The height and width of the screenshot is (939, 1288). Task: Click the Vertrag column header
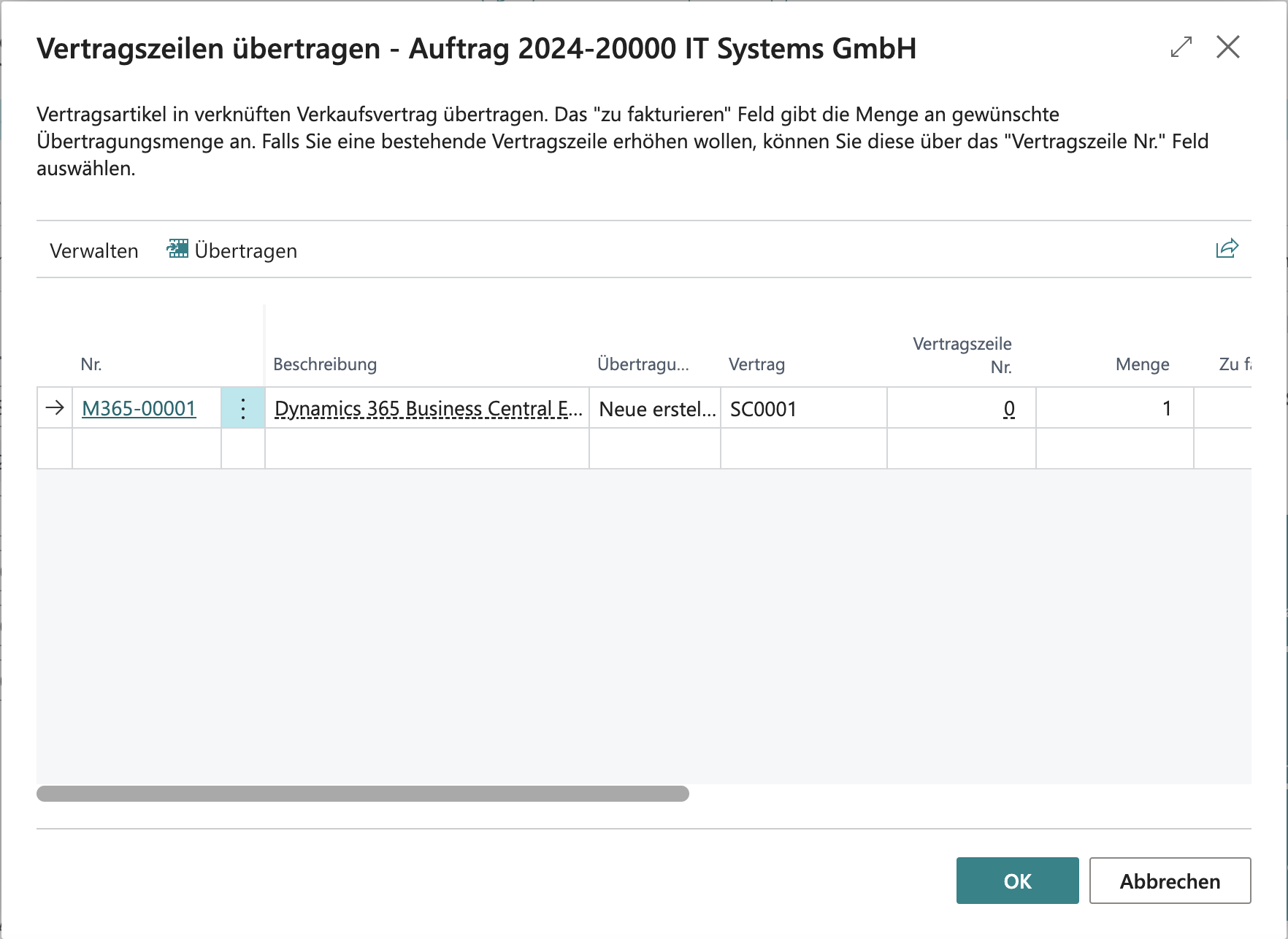pyautogui.click(x=756, y=364)
